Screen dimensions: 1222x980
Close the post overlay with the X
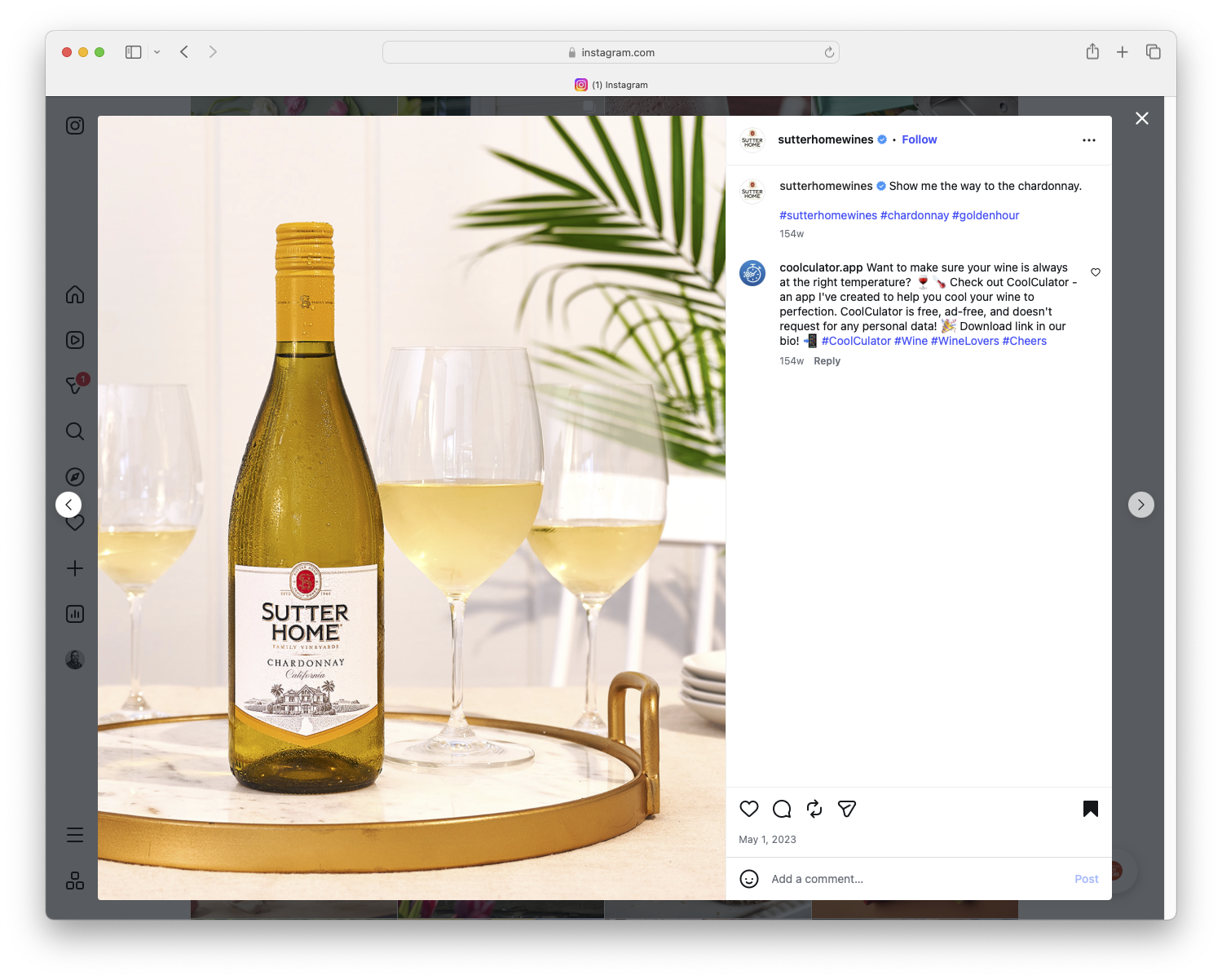click(1142, 118)
